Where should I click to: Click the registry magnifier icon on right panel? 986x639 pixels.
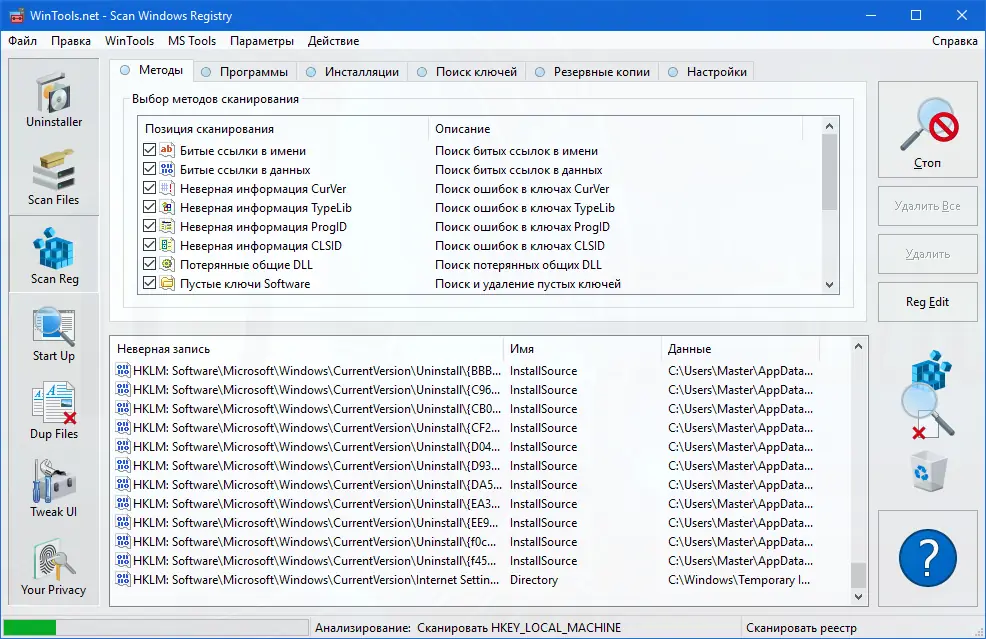click(928, 394)
